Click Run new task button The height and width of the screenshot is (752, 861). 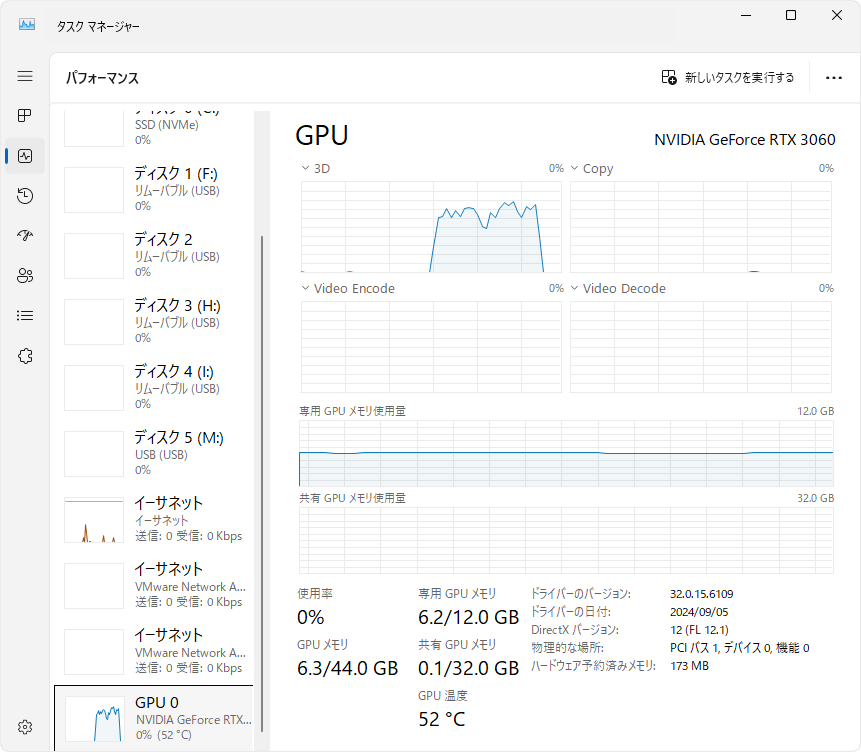click(728, 78)
